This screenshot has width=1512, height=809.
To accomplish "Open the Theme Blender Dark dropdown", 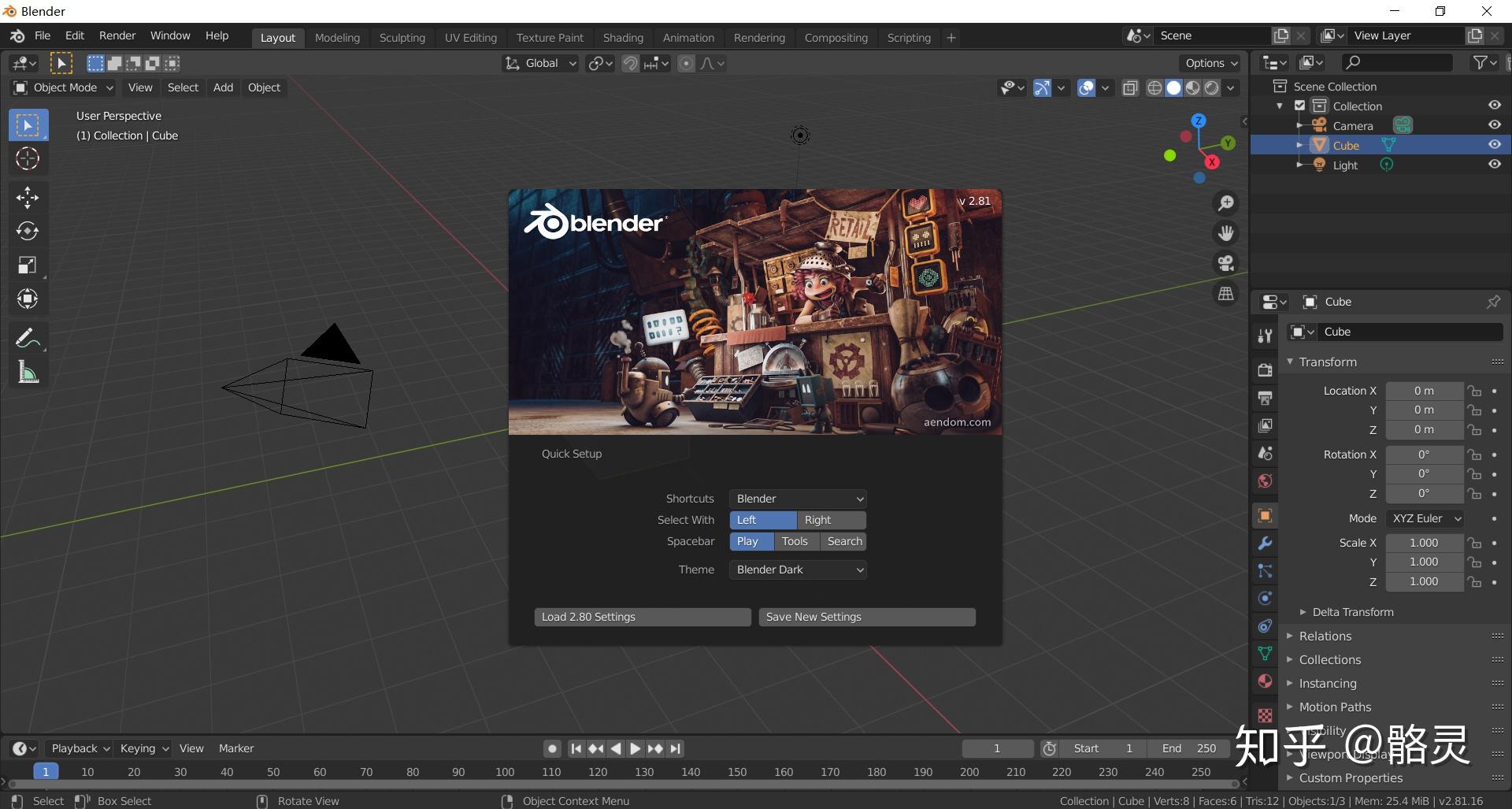I will tap(798, 570).
